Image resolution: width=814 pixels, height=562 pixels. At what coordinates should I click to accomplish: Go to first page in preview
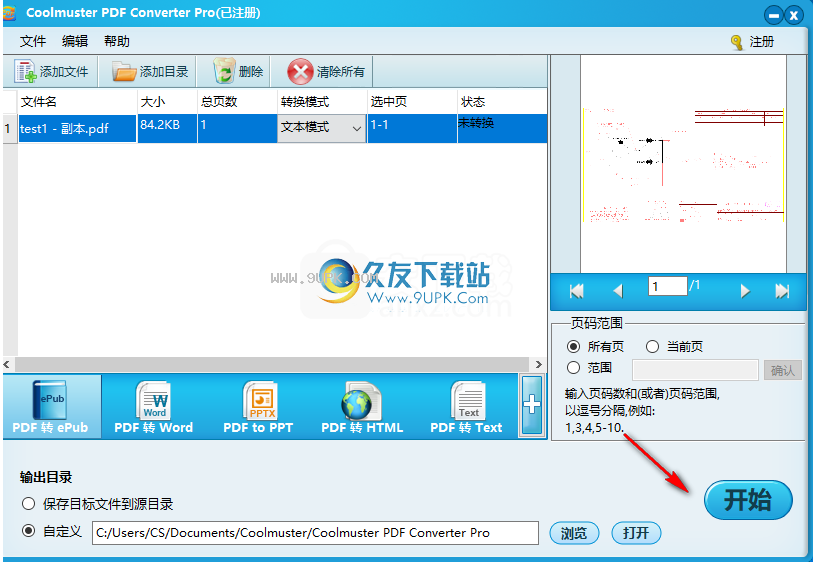click(576, 291)
